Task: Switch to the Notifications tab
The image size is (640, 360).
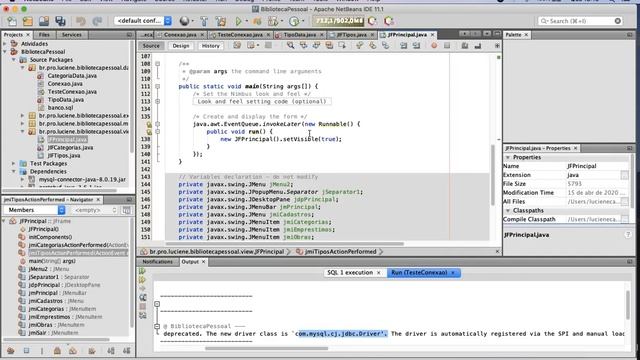Action: click(x=158, y=262)
